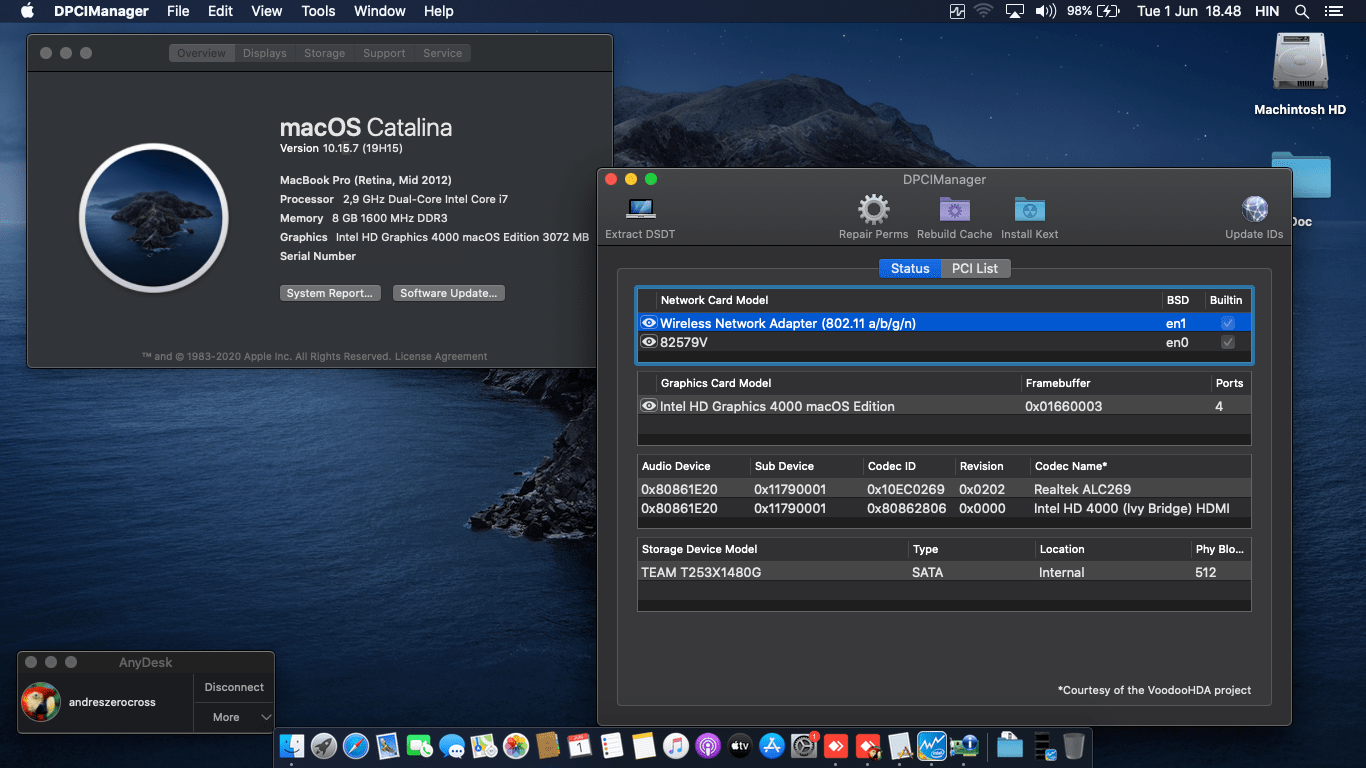Open Finder from the dock
The height and width of the screenshot is (768, 1366).
292,745
